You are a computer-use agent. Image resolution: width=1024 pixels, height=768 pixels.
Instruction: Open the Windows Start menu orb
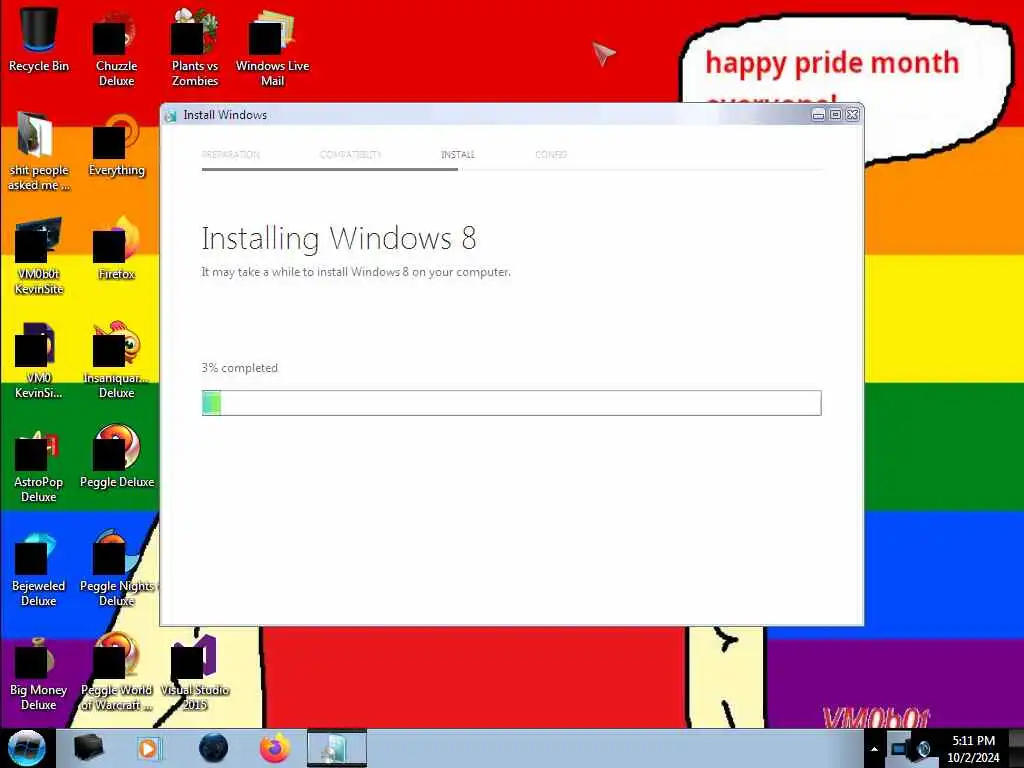[27, 748]
